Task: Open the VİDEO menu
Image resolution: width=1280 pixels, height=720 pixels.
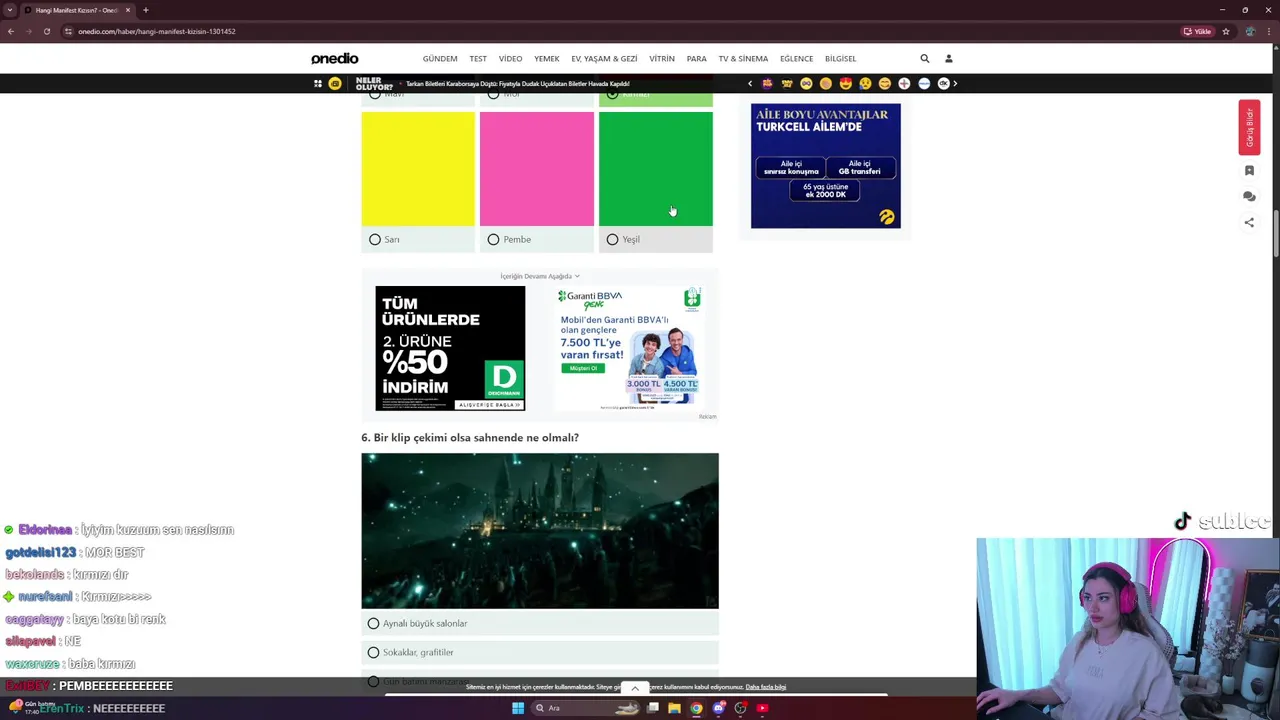Action: pyautogui.click(x=511, y=59)
